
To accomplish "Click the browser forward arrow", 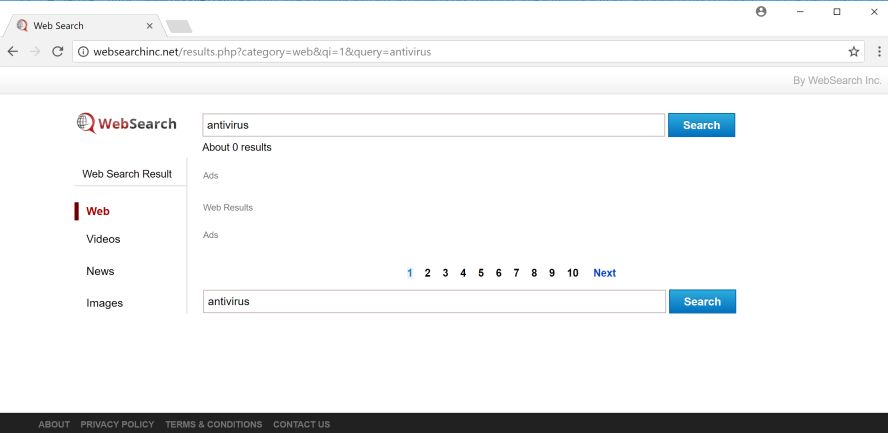I will click(x=35, y=52).
